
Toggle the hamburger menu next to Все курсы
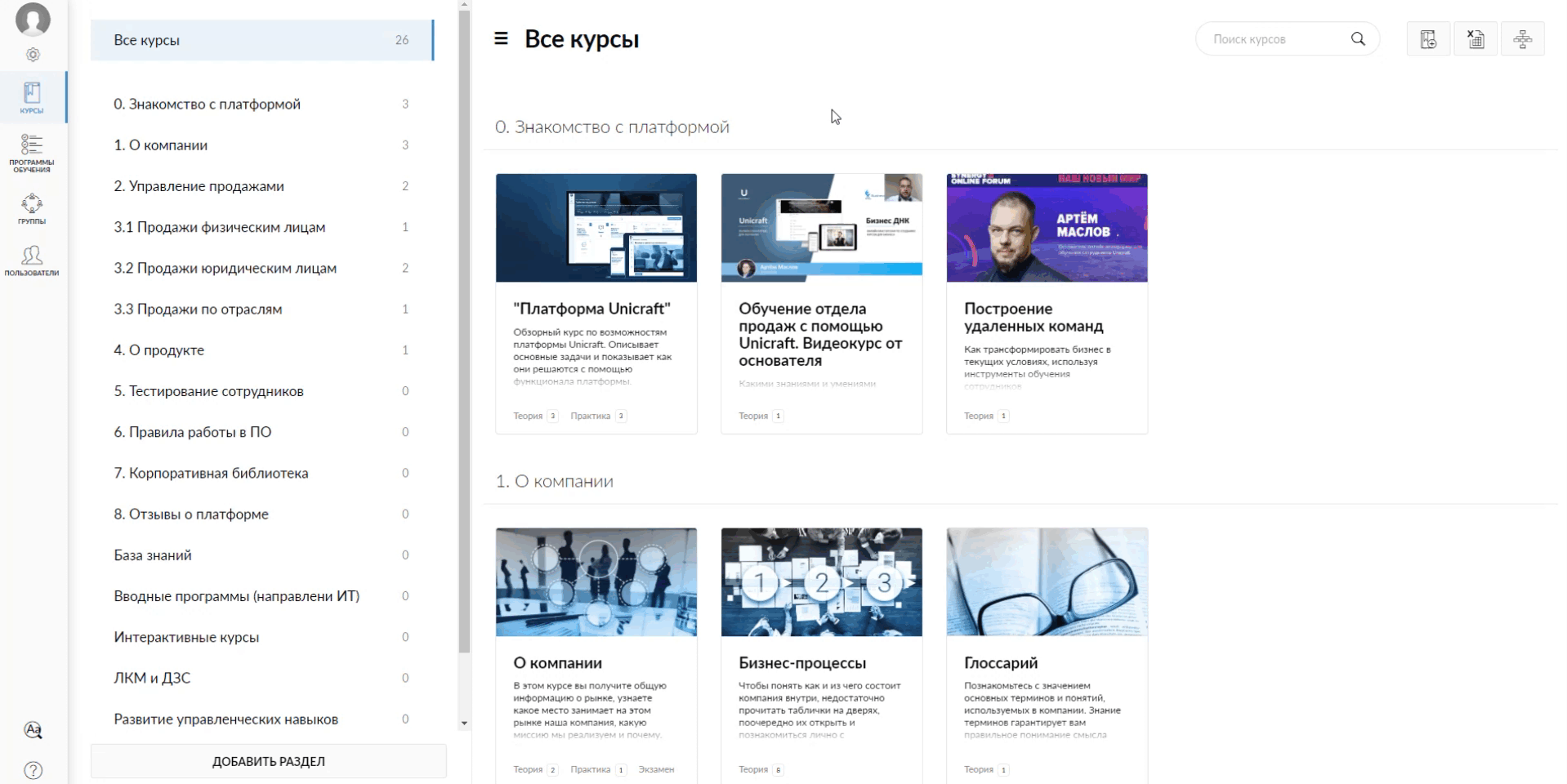[x=501, y=38]
